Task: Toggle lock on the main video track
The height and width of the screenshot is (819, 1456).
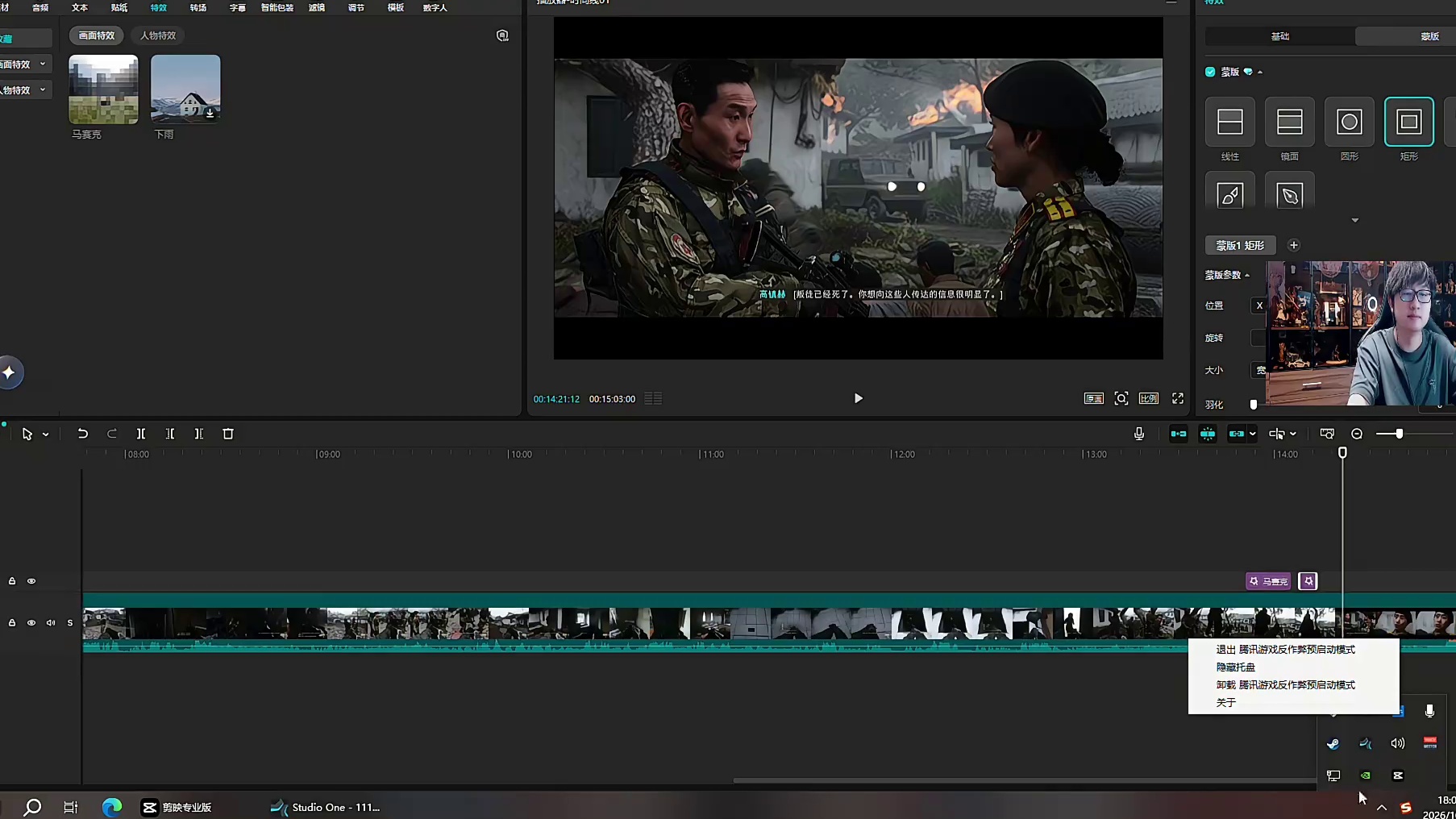Action: click(x=12, y=623)
